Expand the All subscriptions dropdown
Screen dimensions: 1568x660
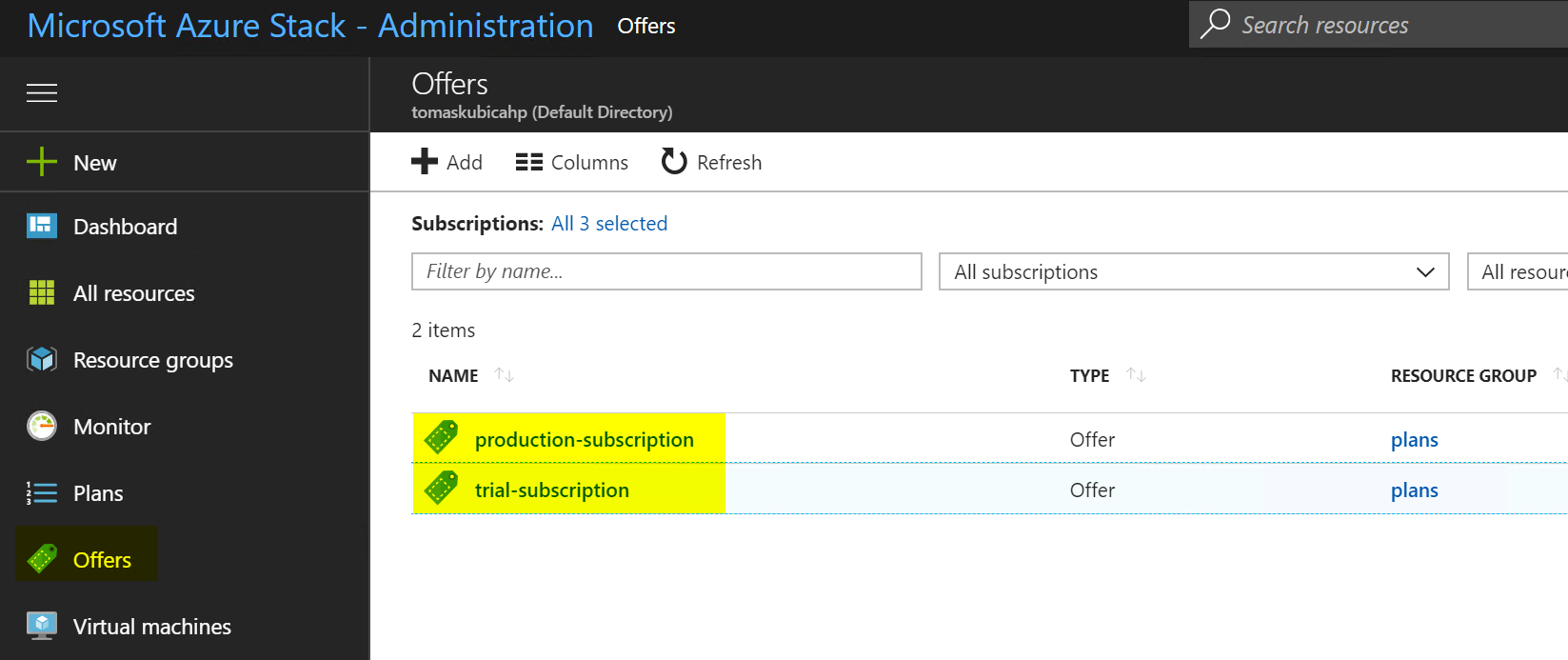[1194, 271]
